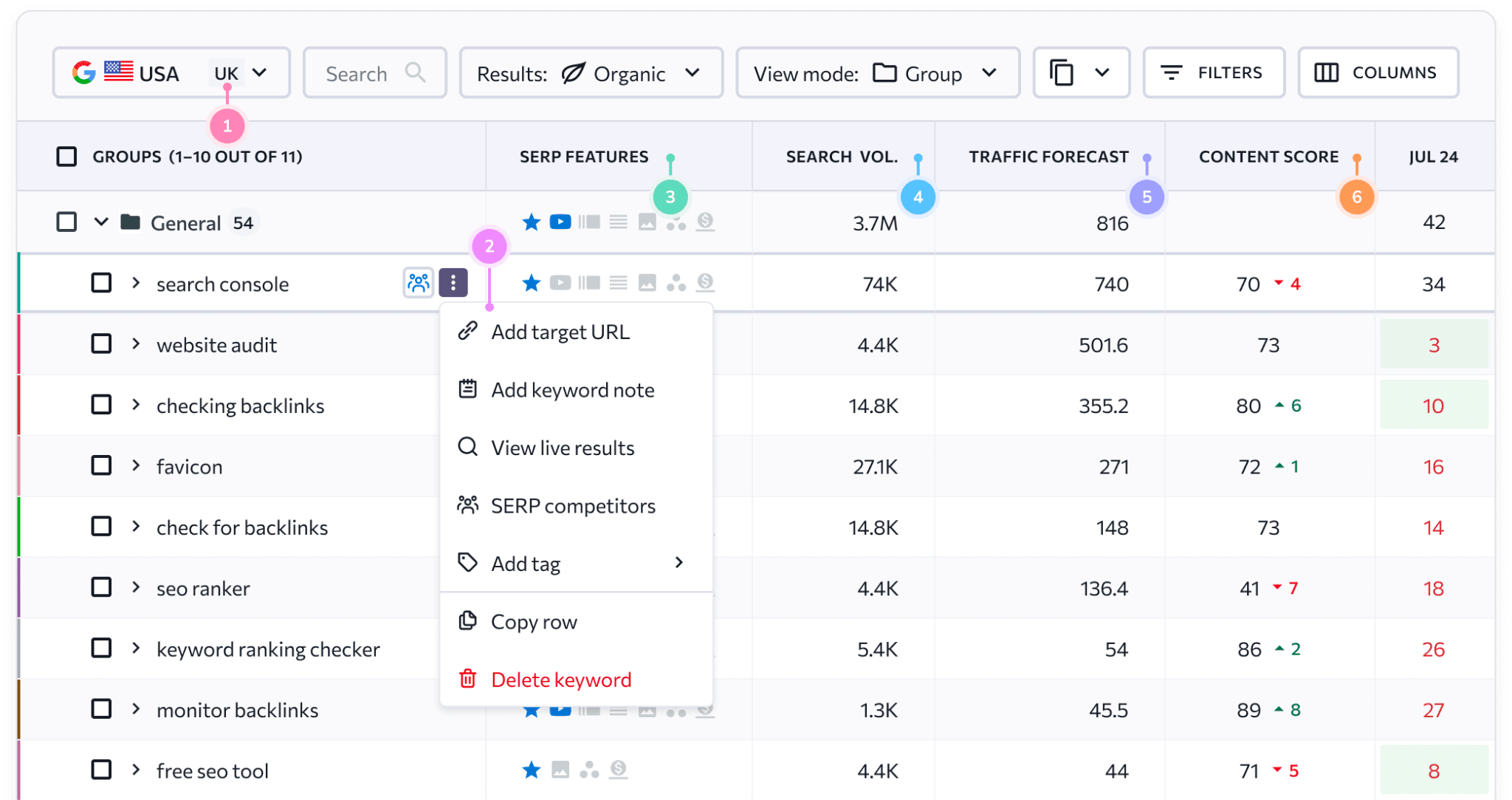
Task: Click the three-dot options menu icon
Action: [x=453, y=282]
